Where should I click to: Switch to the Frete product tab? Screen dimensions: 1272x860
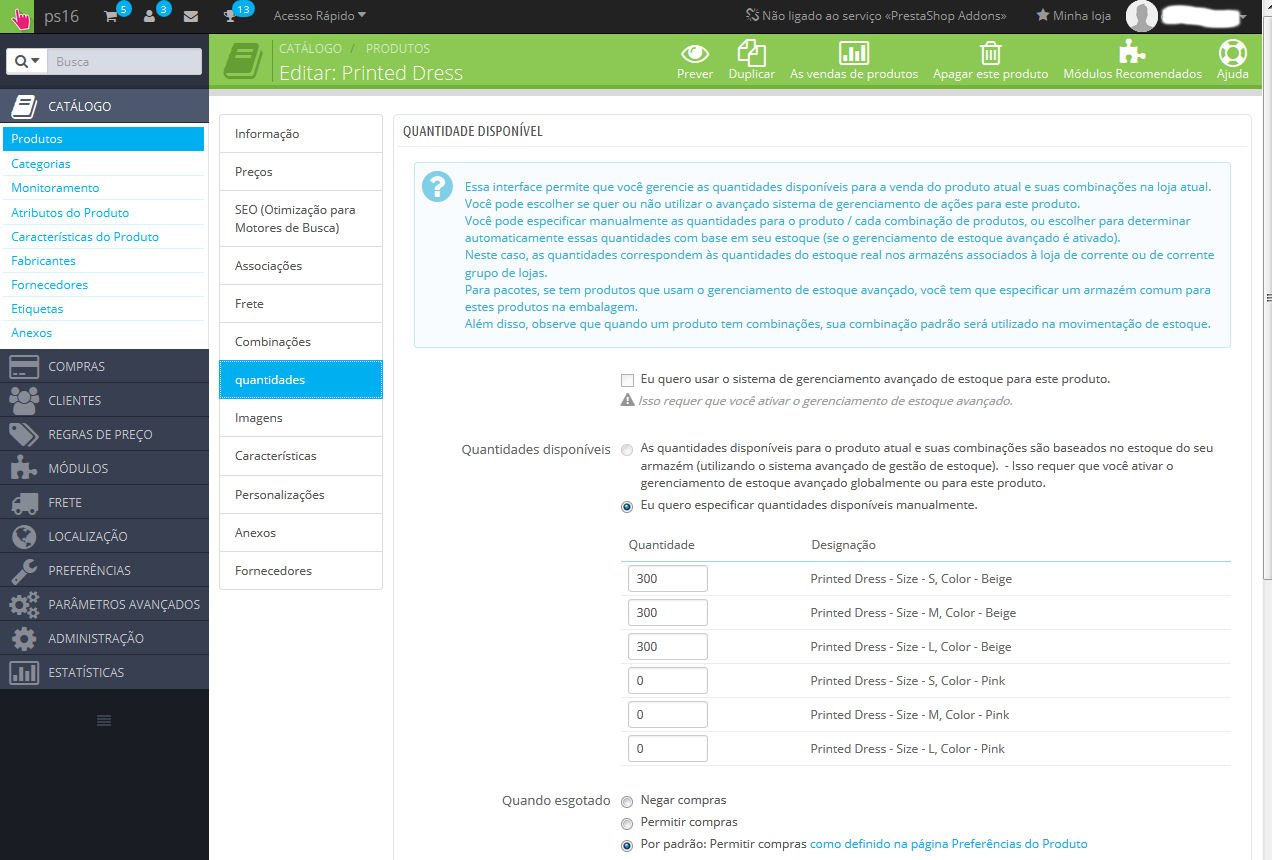[x=301, y=304]
